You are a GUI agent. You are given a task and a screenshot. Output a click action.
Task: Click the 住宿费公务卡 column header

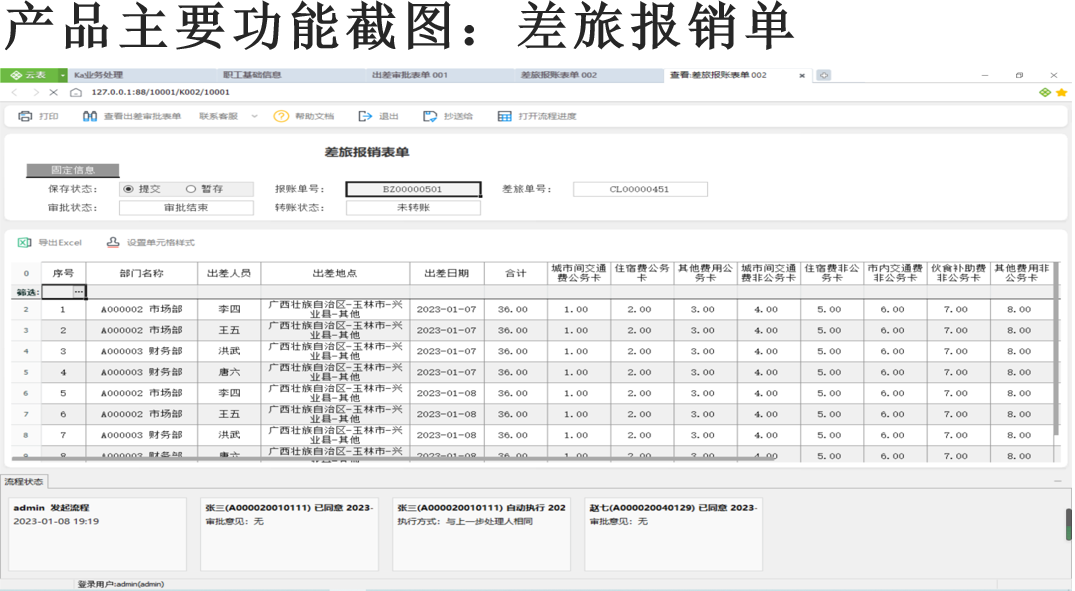point(642,274)
